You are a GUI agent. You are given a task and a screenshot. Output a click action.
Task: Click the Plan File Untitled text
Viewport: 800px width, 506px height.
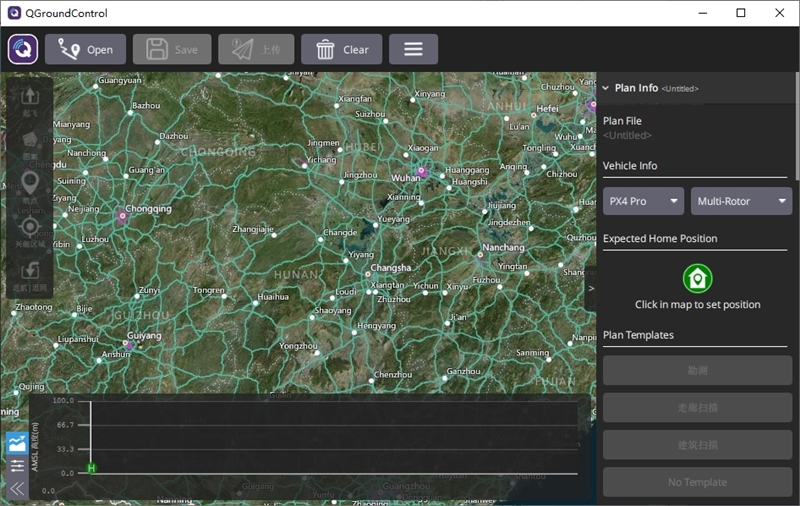tap(627, 135)
